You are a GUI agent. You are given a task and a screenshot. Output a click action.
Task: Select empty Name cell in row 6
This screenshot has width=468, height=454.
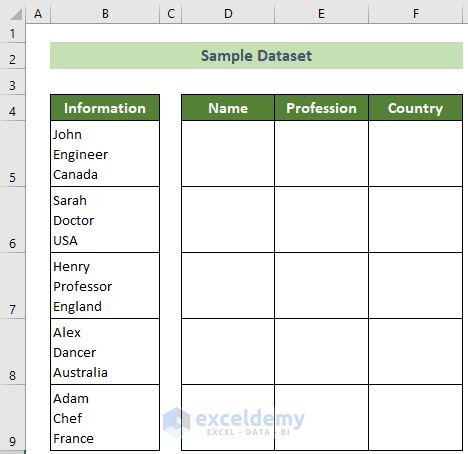(228, 220)
